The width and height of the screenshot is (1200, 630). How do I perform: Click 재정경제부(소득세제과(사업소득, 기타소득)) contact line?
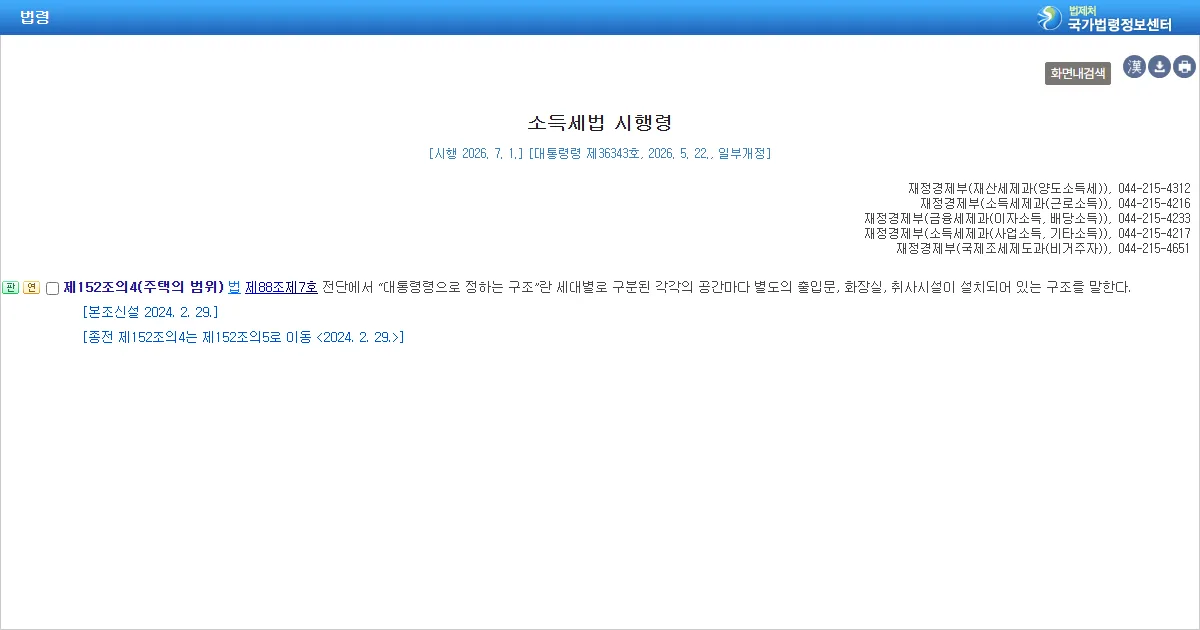(x=1027, y=233)
